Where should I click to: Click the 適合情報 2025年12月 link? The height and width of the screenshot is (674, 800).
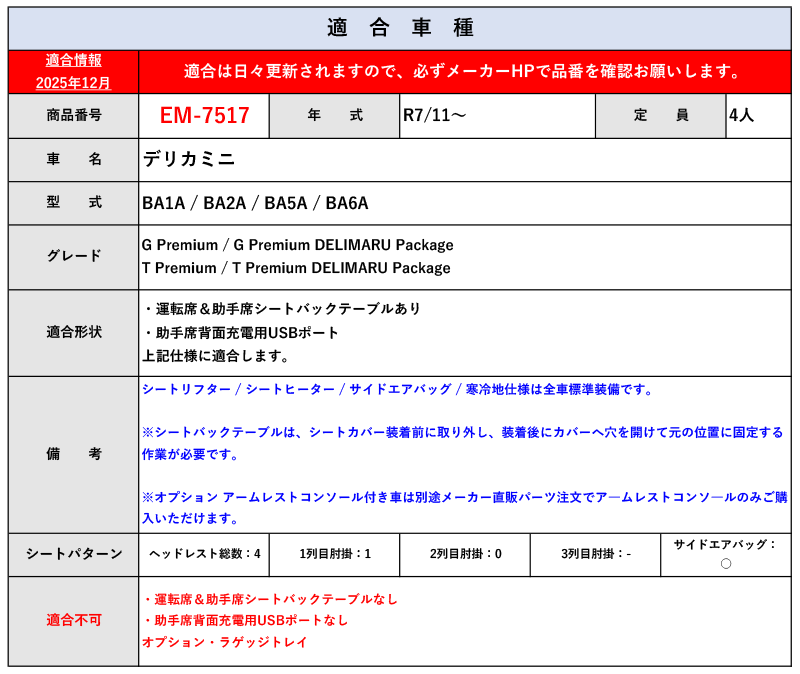tap(73, 71)
